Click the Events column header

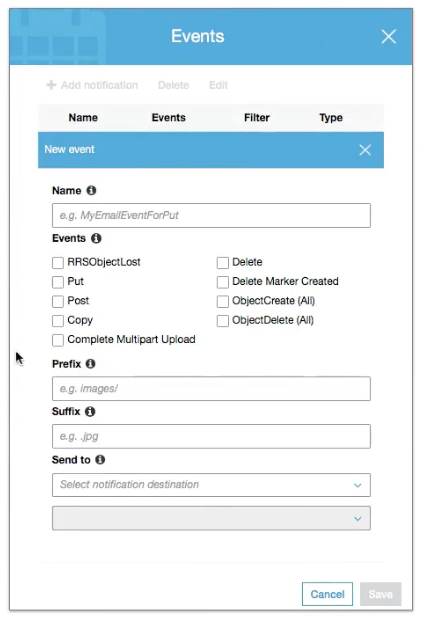point(169,118)
